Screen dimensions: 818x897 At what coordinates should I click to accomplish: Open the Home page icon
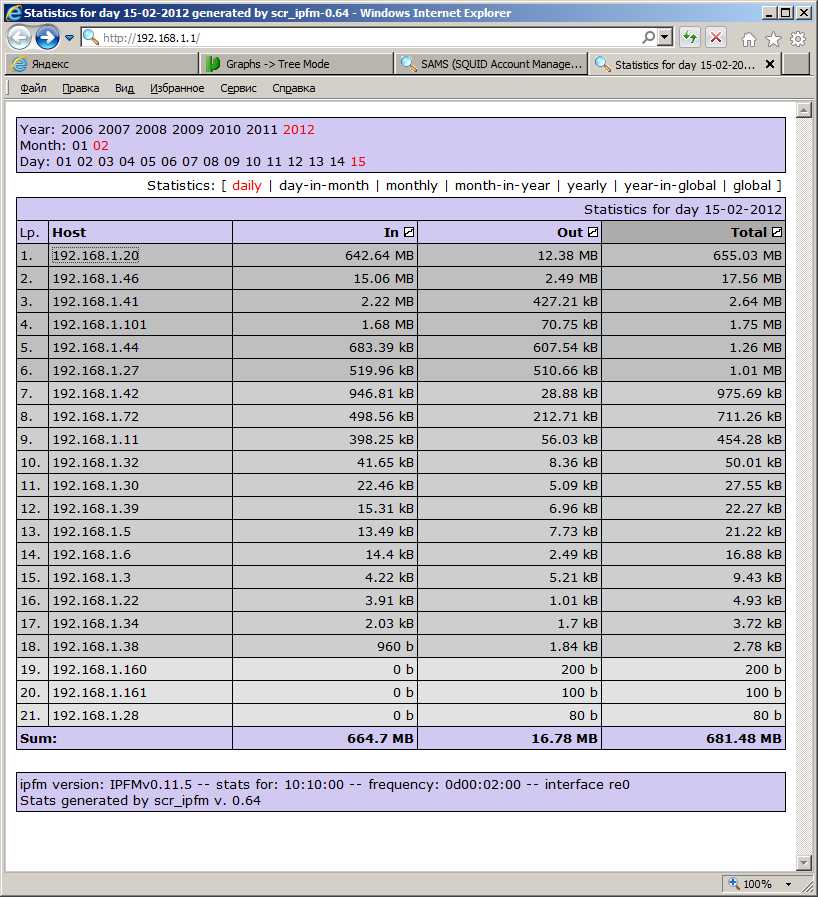pos(749,39)
